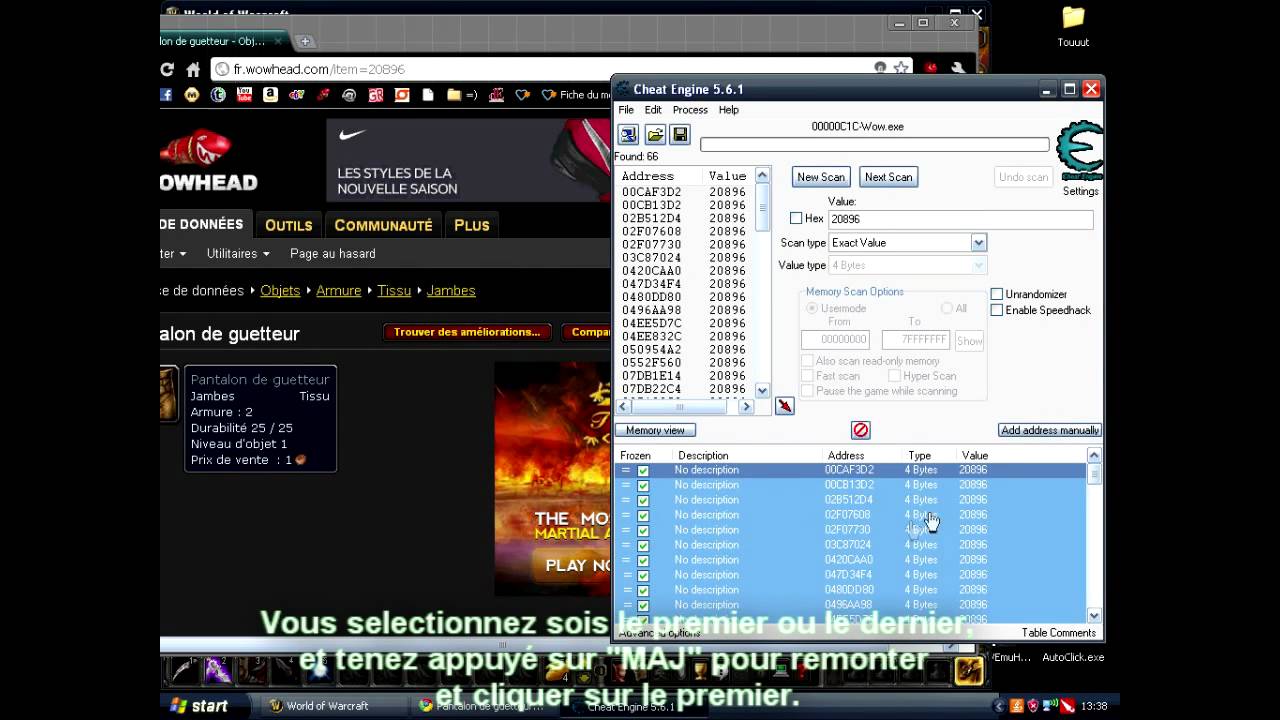Screen dimensions: 1280x720
Task: Open the eBay bookmark icon
Action: click(296, 95)
